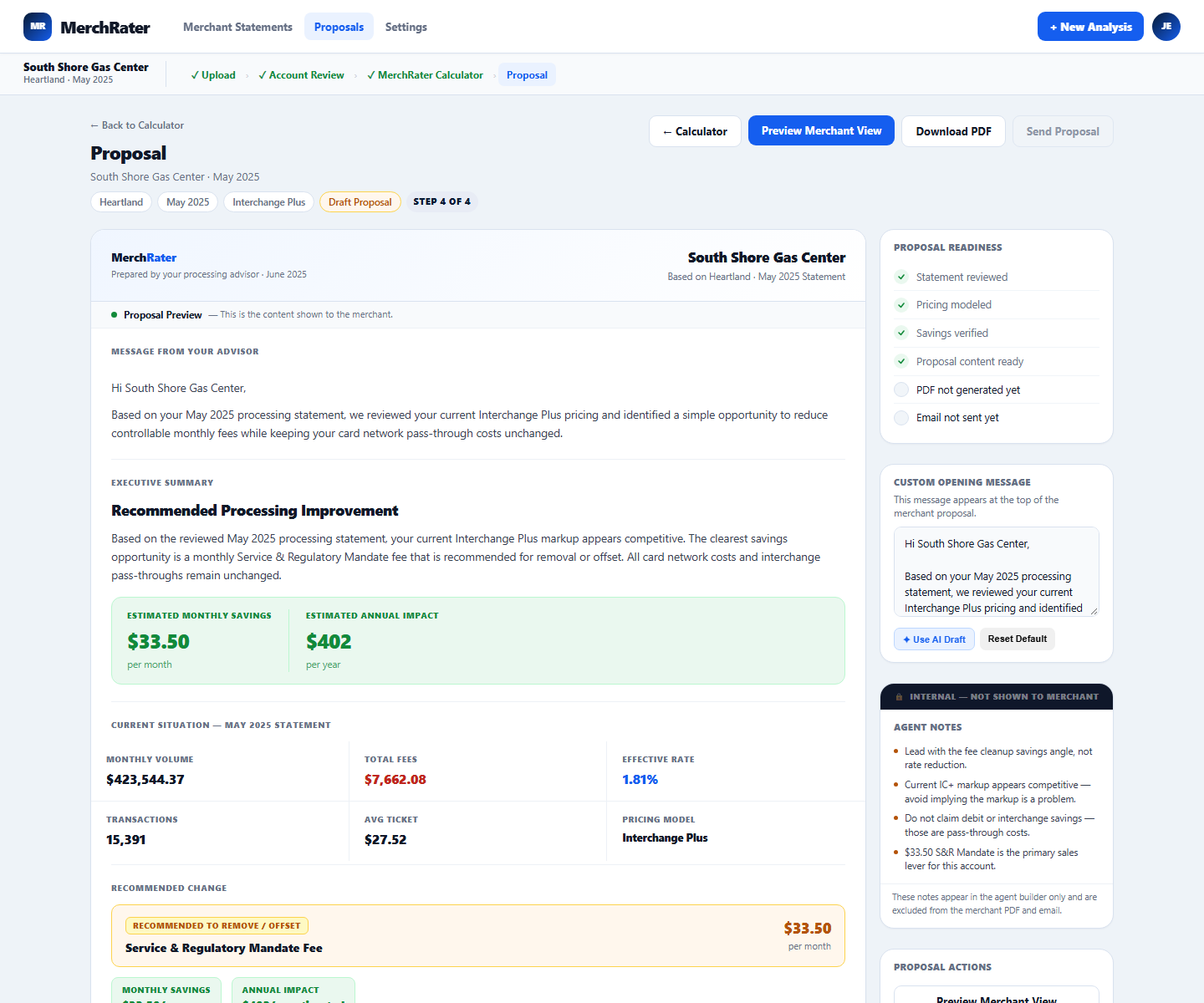
Task: Select the 1.81% effective rate value
Action: [640, 780]
